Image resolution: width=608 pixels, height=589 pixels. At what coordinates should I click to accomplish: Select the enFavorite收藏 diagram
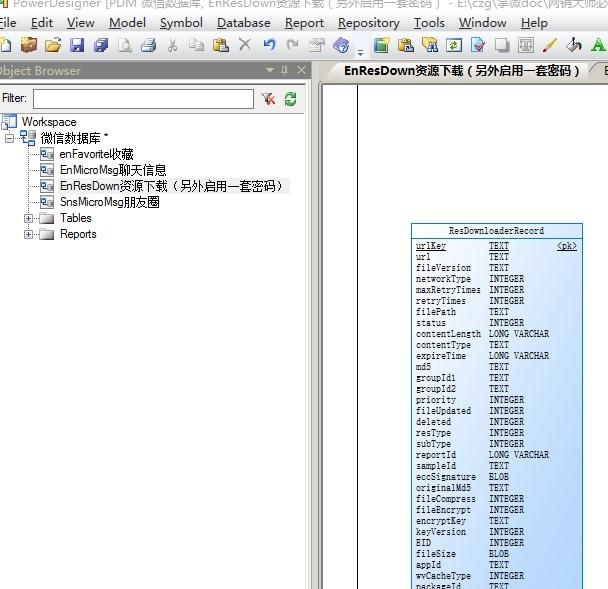point(96,154)
